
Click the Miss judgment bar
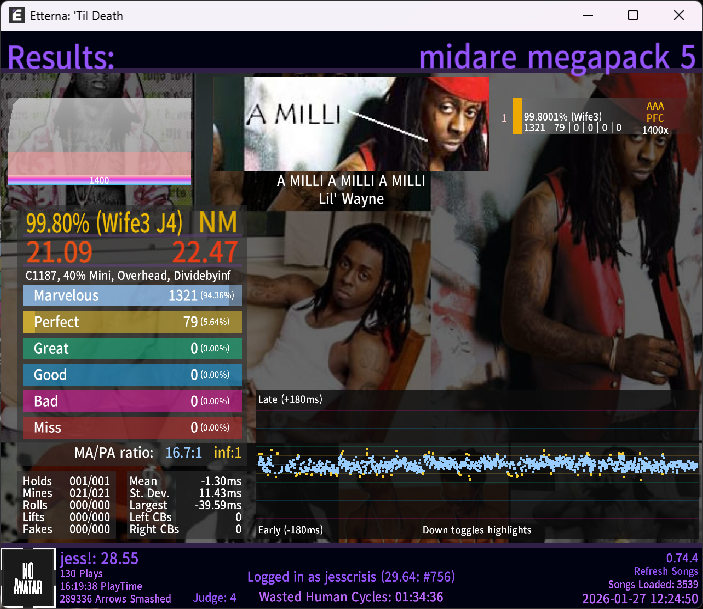(x=132, y=428)
